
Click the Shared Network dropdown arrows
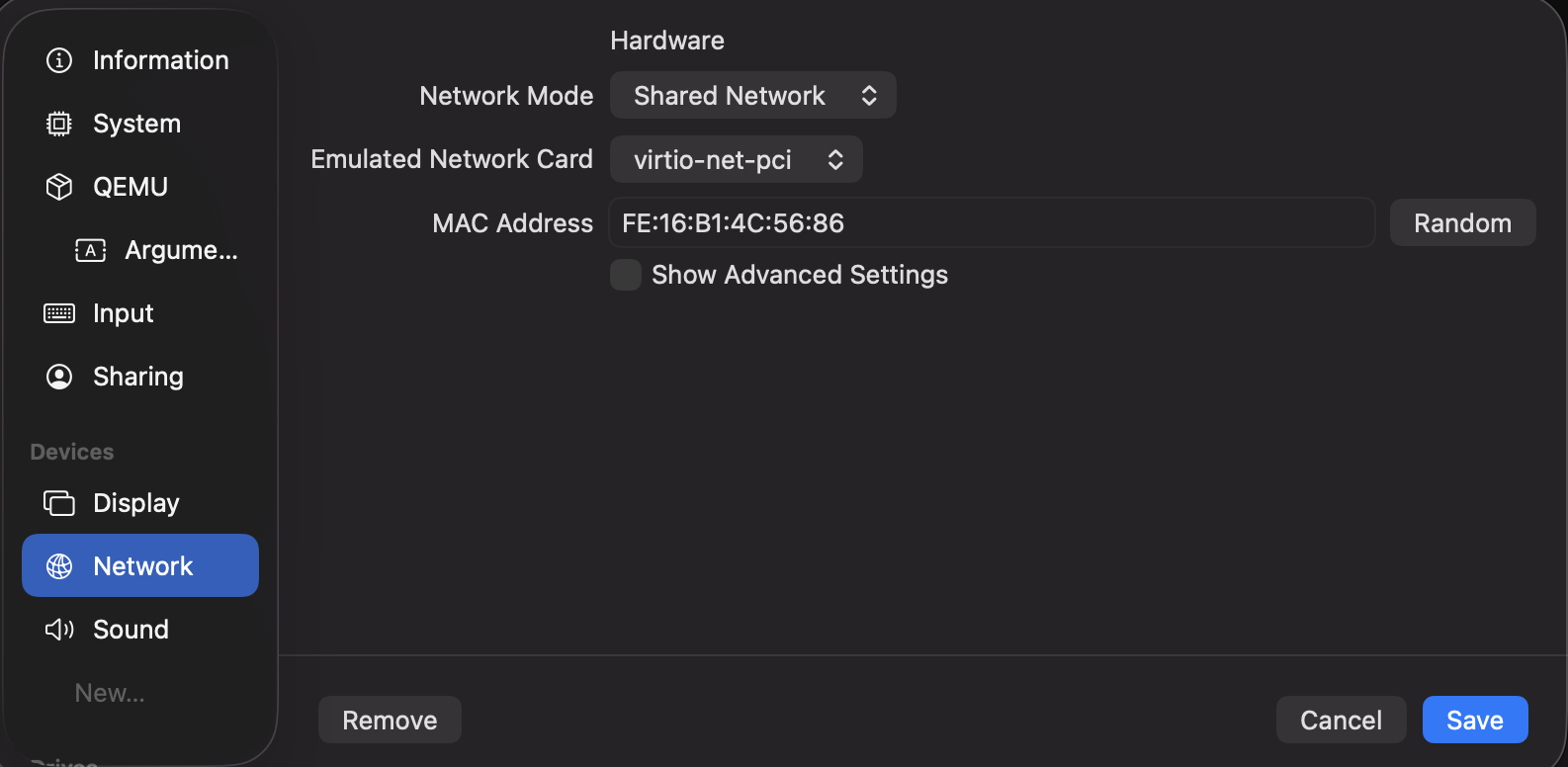[x=869, y=96]
